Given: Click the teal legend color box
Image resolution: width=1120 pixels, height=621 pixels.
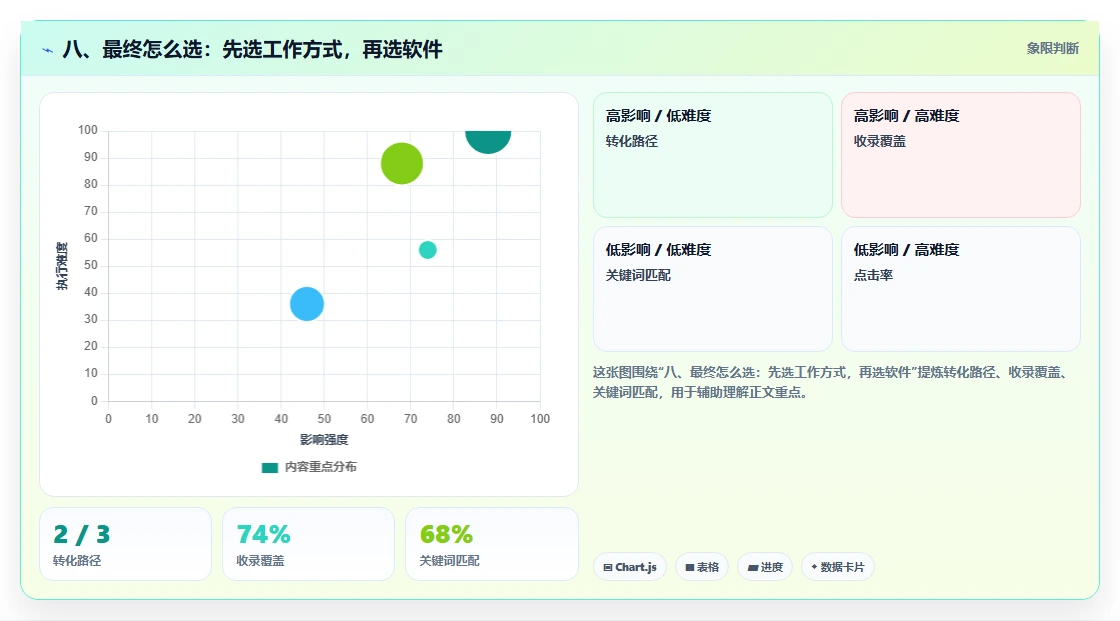Looking at the screenshot, I should 269,468.
